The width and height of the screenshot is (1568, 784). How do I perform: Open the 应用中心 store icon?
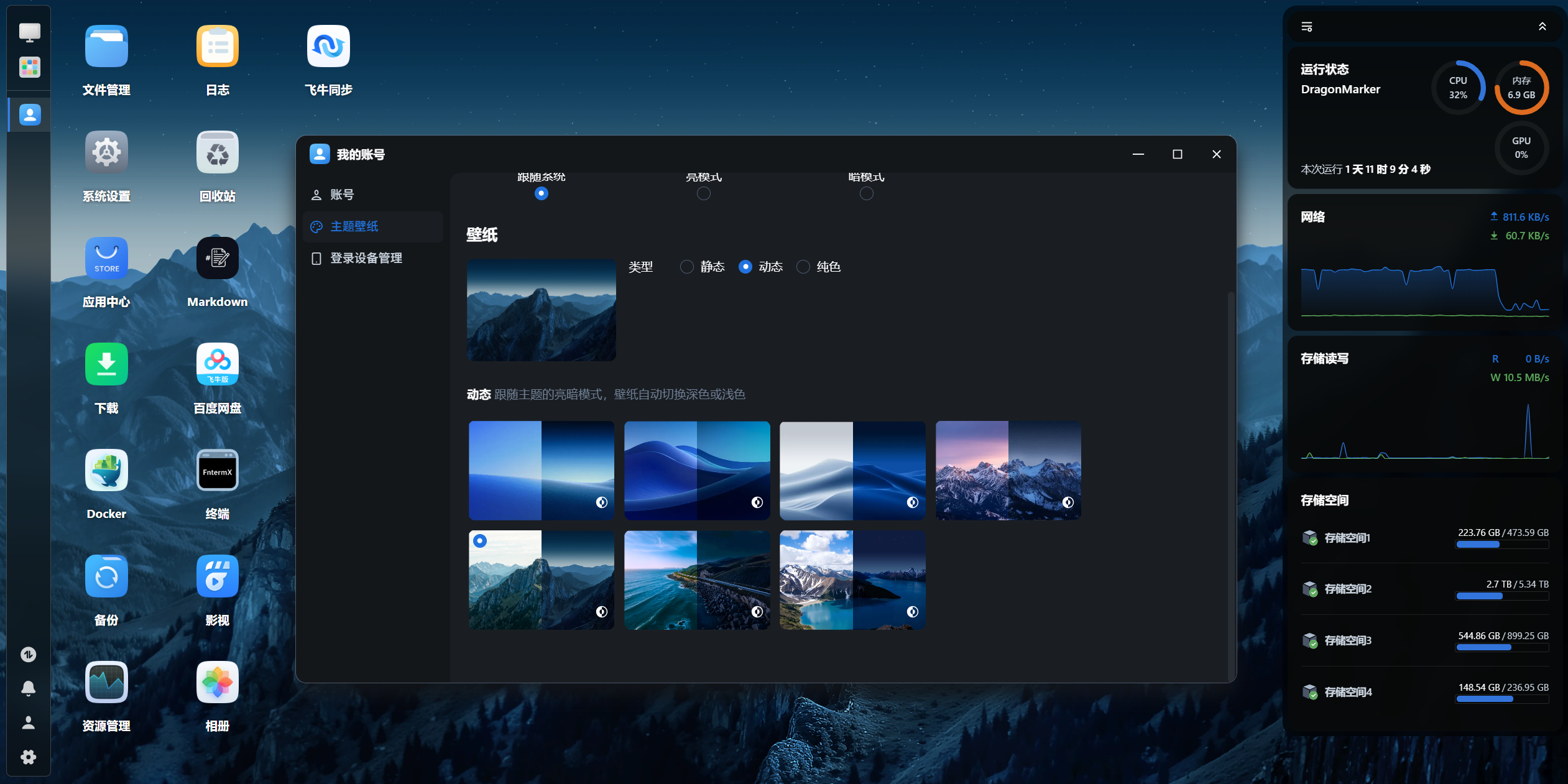(x=106, y=259)
